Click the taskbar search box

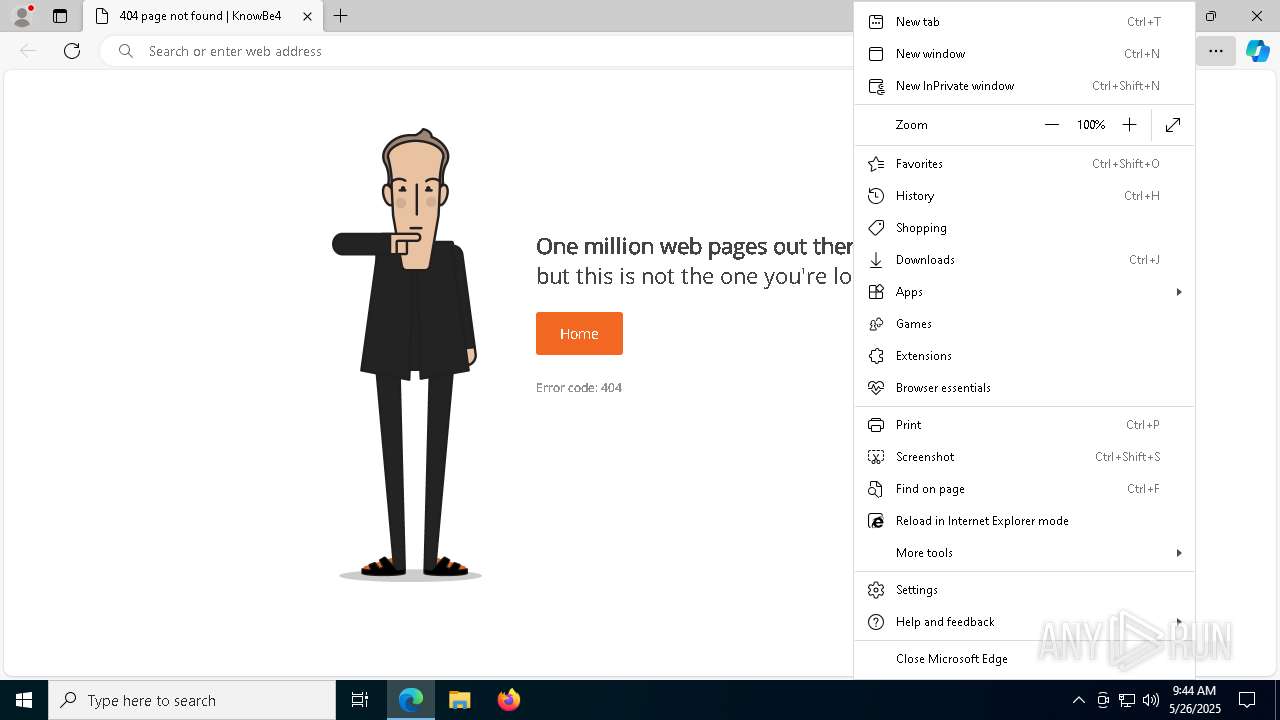coord(192,700)
